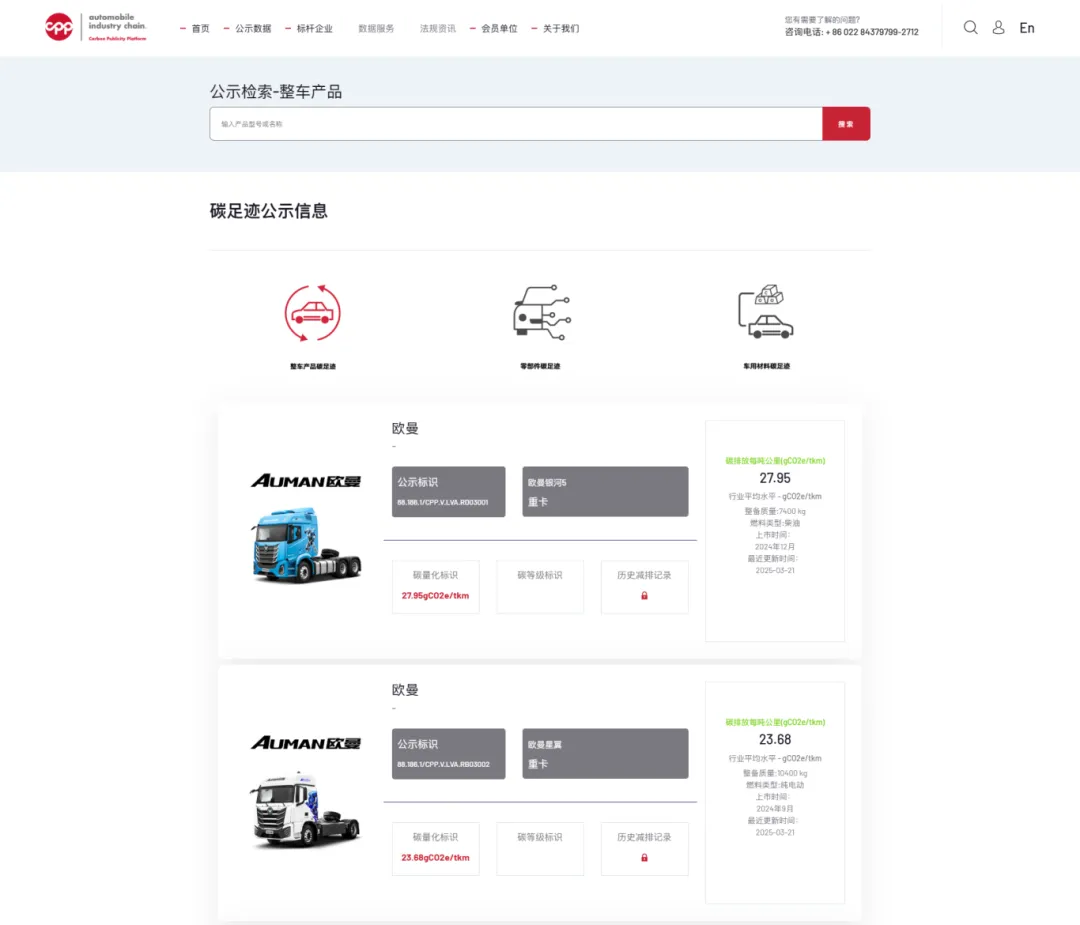Screen dimensions: 1080x925
Task: Select the 整车产品碳足迹 car cycle icon
Action: pyautogui.click(x=313, y=313)
